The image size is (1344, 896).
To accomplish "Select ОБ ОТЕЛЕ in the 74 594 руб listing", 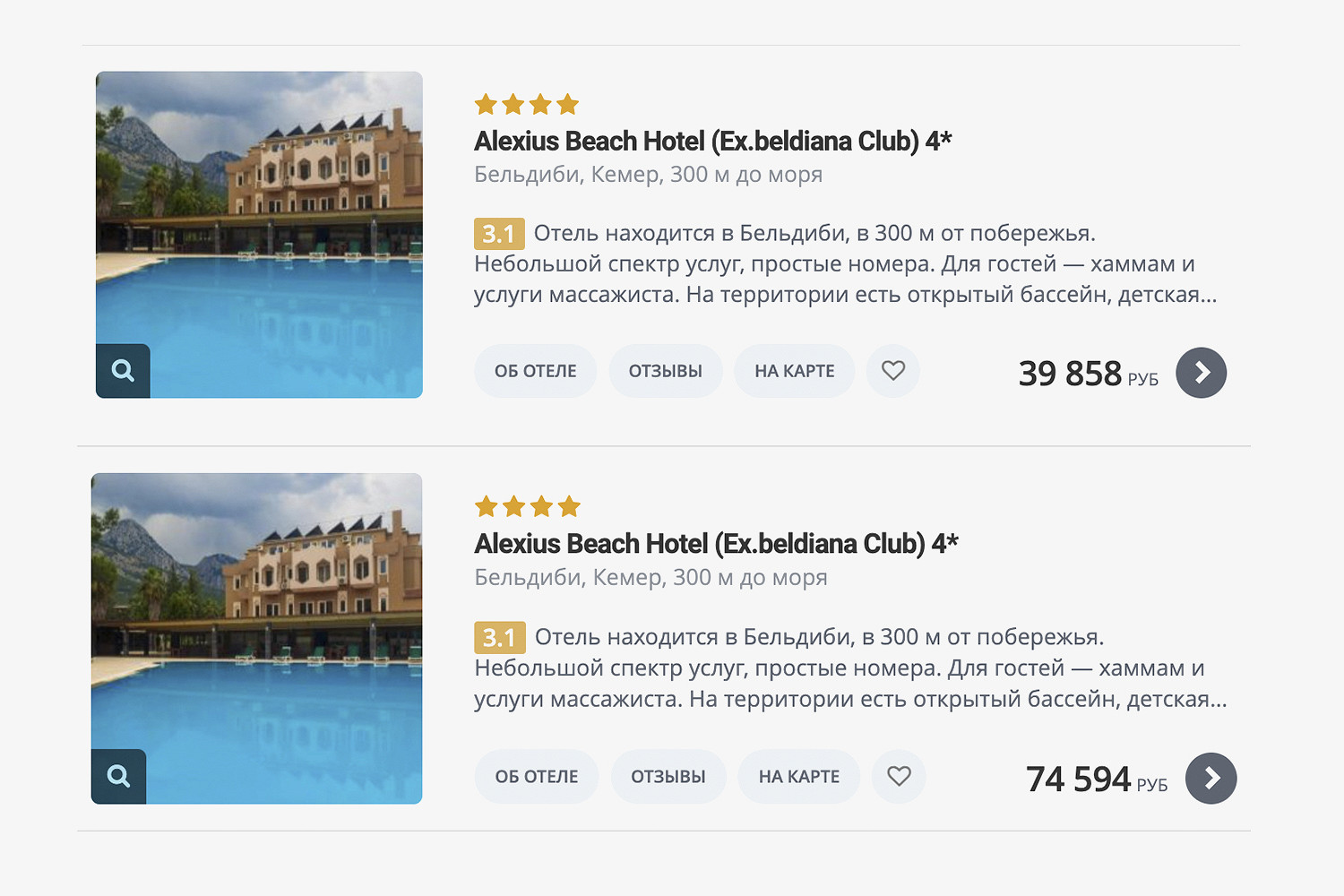I will click(x=536, y=777).
